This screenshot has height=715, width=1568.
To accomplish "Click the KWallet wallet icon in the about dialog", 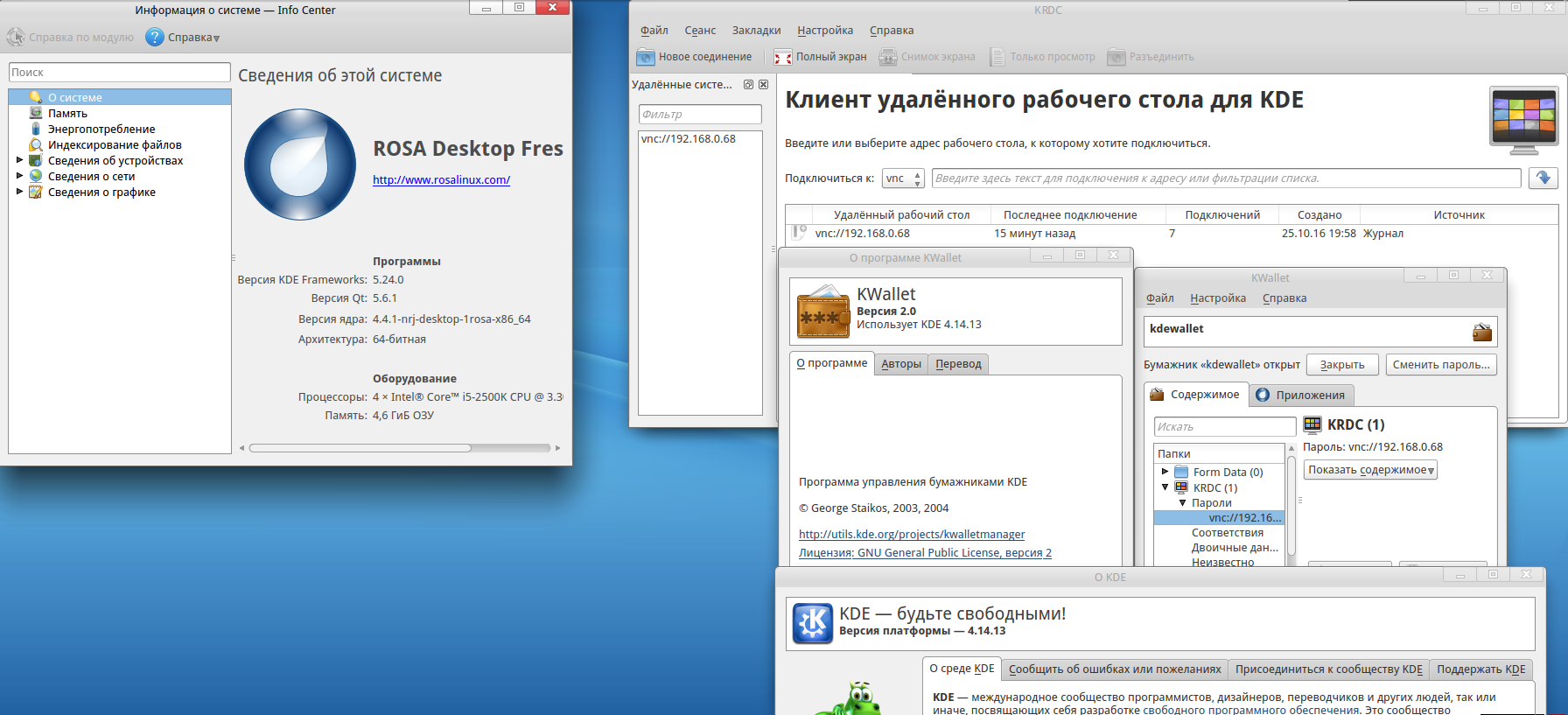I will coord(823,312).
